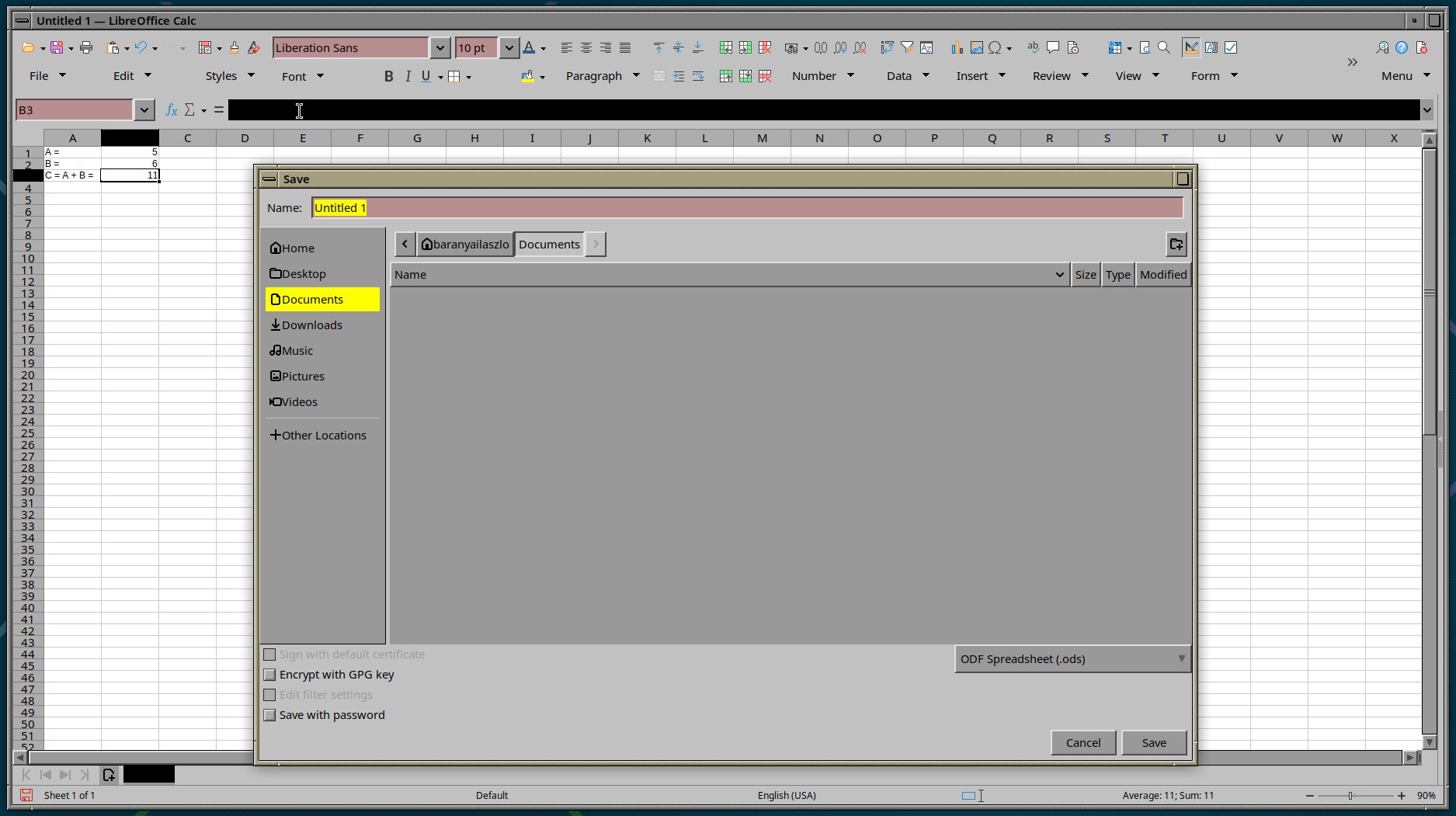This screenshot has width=1456, height=816.
Task: Click the Underline U icon
Action: (426, 76)
